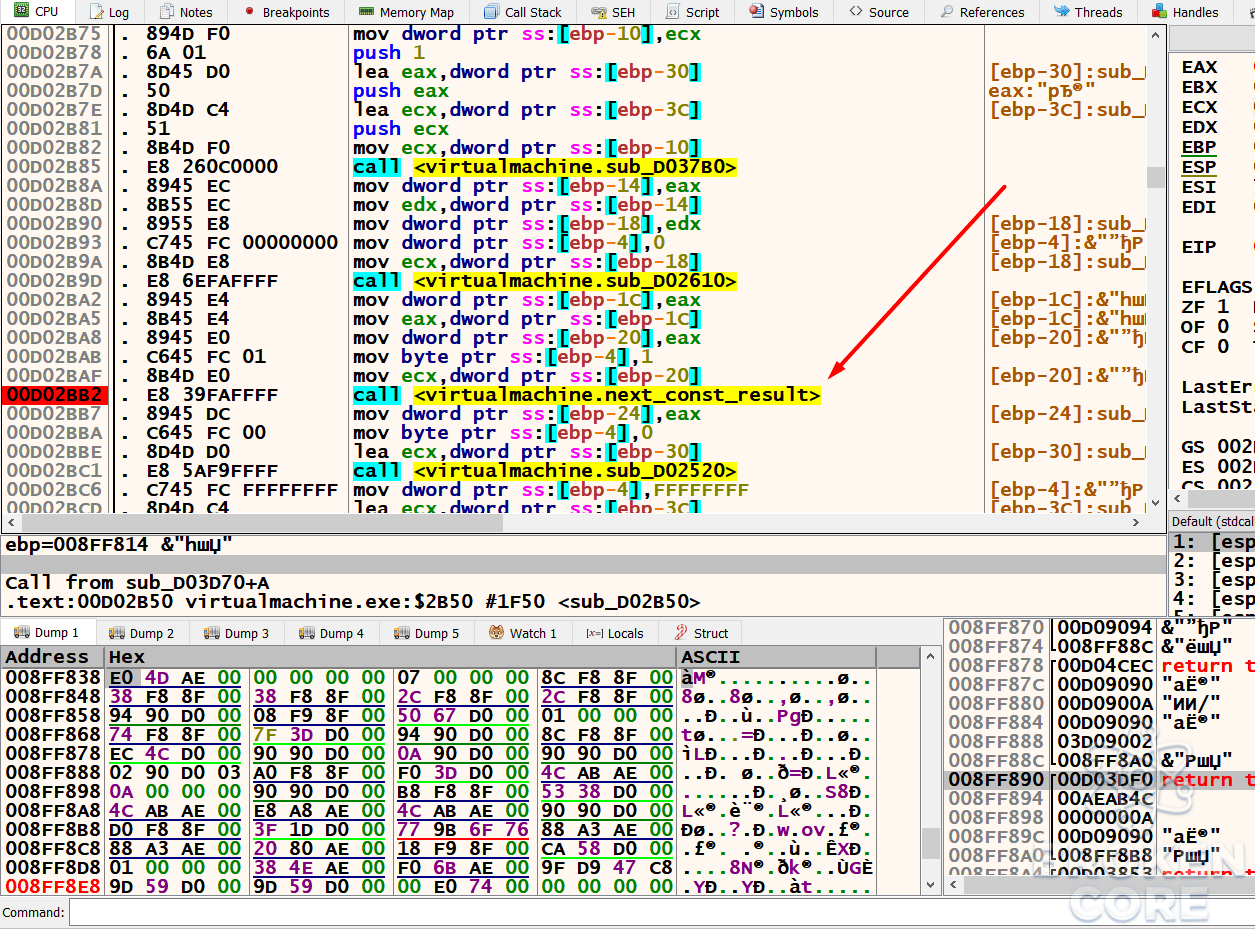The width and height of the screenshot is (1255, 929).
Task: Open the Dump 5 tab
Action: click(x=426, y=633)
